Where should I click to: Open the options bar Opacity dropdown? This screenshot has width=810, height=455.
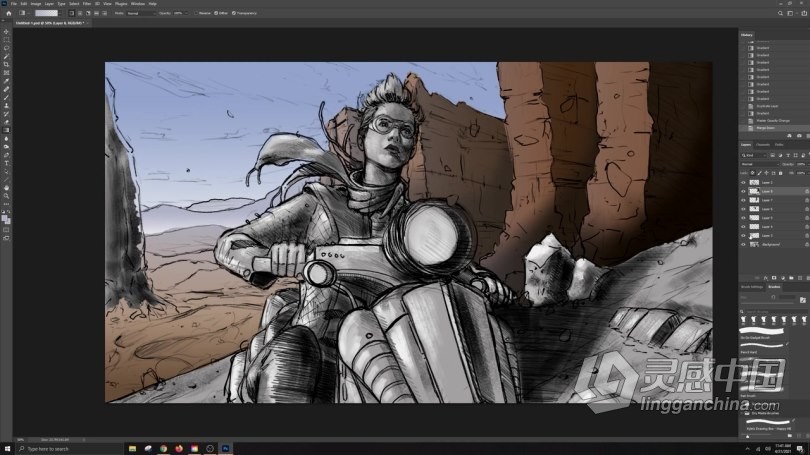point(186,13)
